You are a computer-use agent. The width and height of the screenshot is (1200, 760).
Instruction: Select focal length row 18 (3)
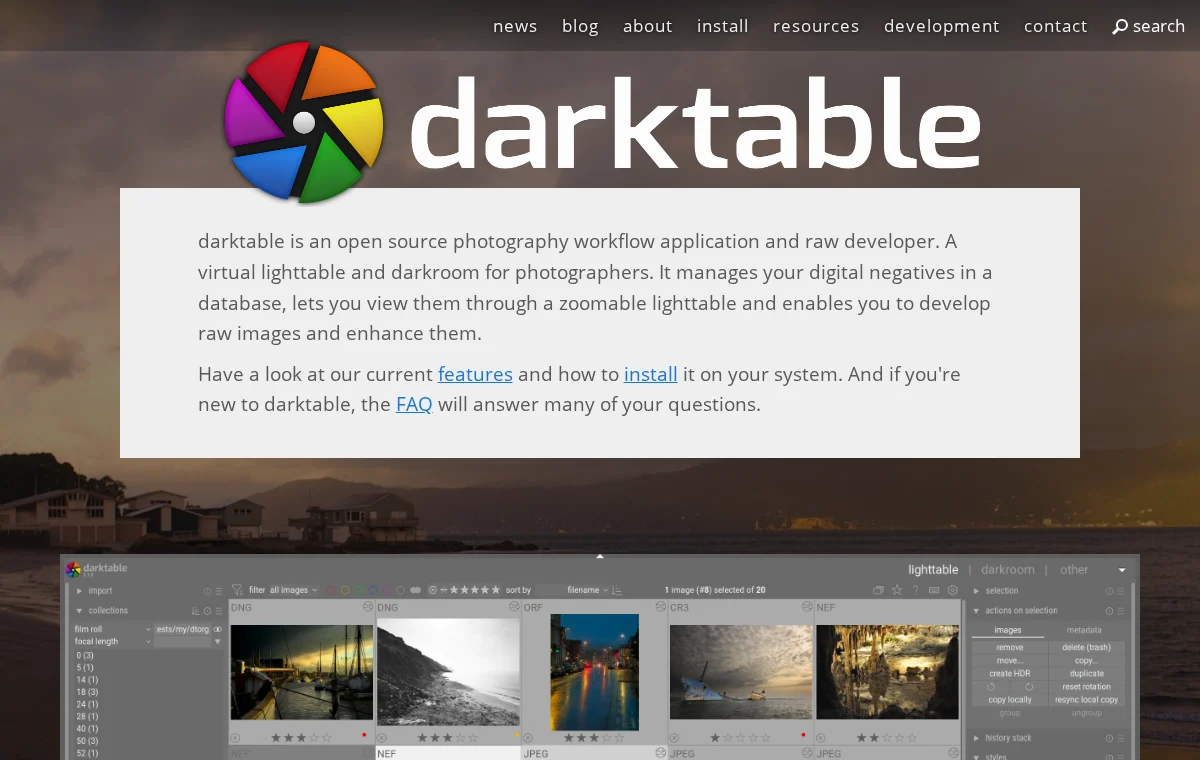[87, 692]
